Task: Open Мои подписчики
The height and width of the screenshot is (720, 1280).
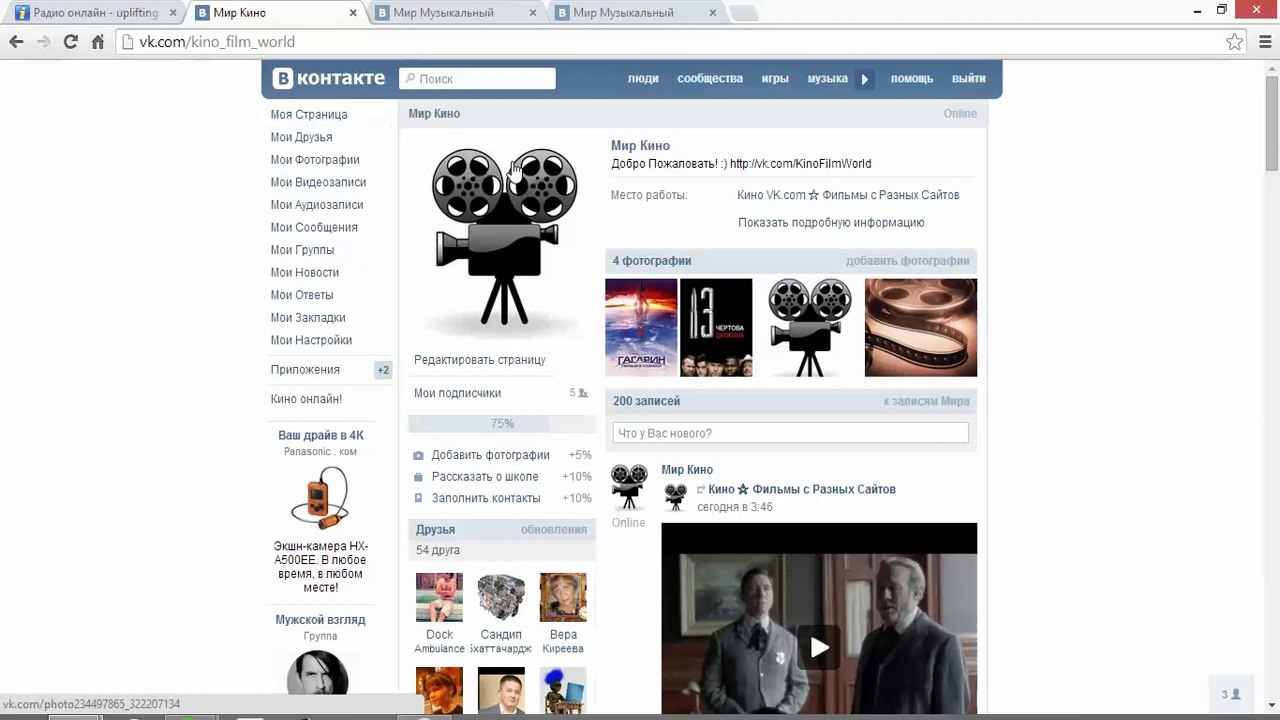Action: pyautogui.click(x=458, y=393)
